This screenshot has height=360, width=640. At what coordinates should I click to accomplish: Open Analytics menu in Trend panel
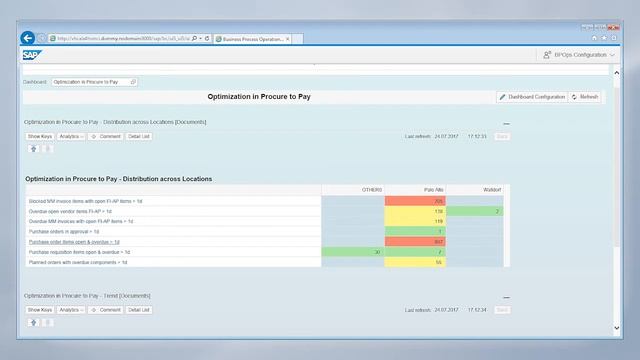tap(71, 310)
